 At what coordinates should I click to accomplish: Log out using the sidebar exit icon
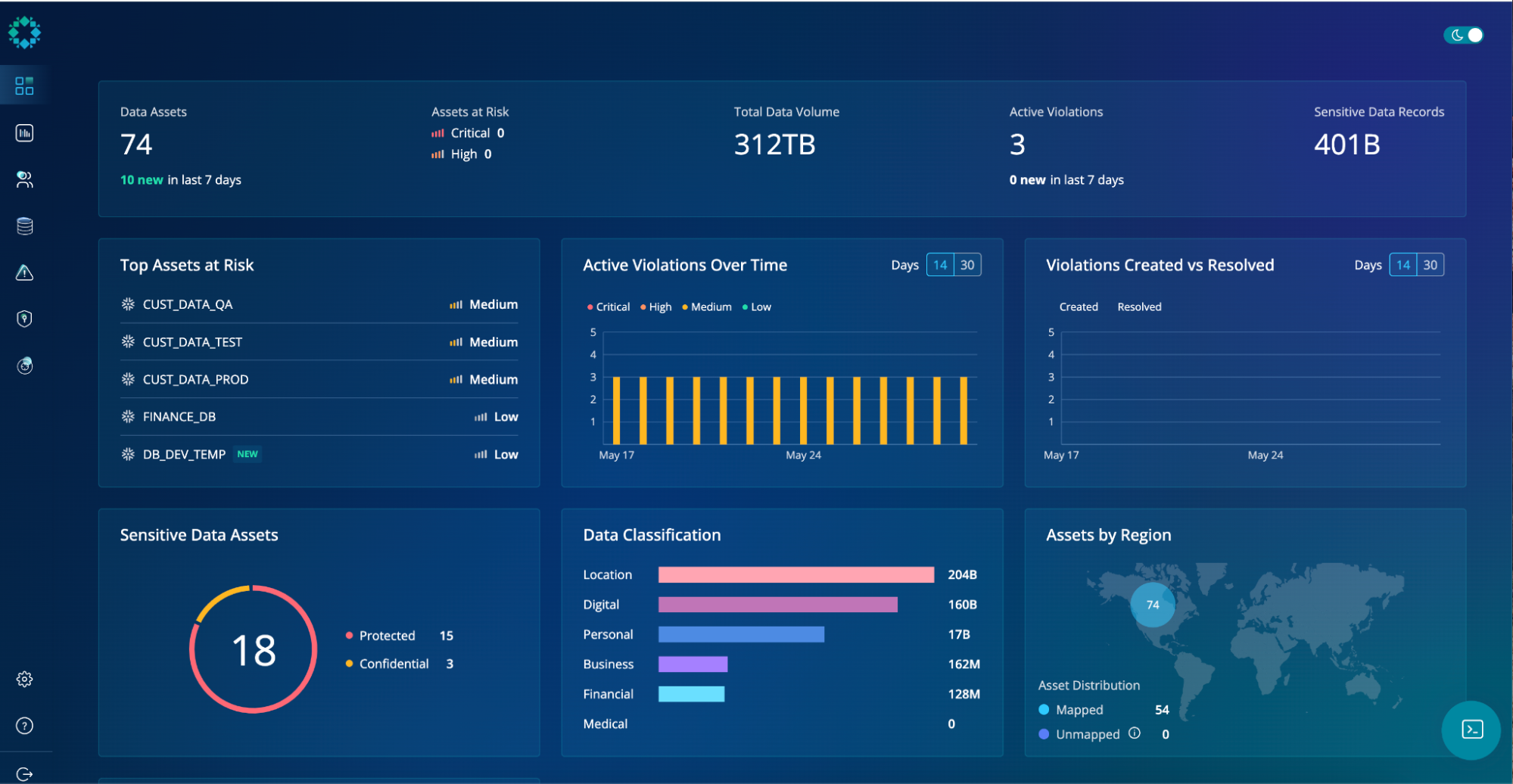(25, 768)
